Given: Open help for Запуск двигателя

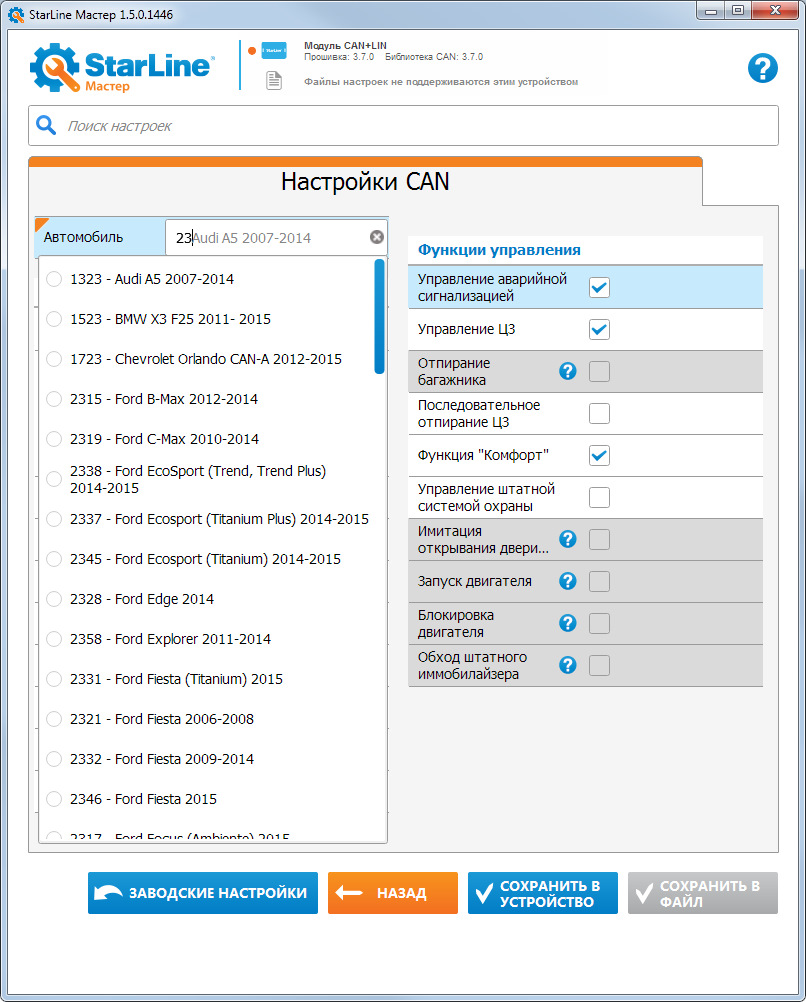Looking at the screenshot, I should (568, 581).
